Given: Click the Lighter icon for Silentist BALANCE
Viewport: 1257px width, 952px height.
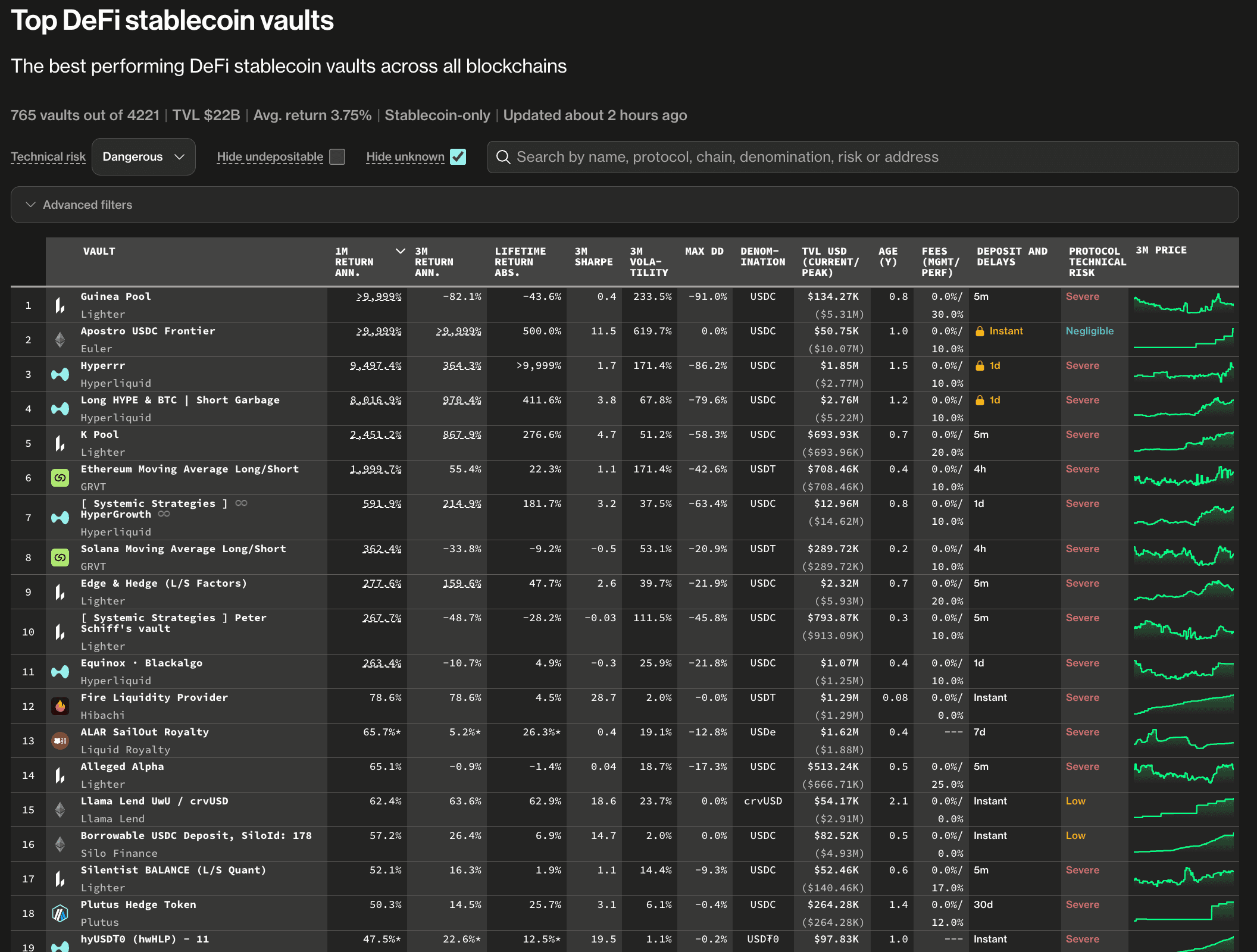Looking at the screenshot, I should (x=60, y=879).
